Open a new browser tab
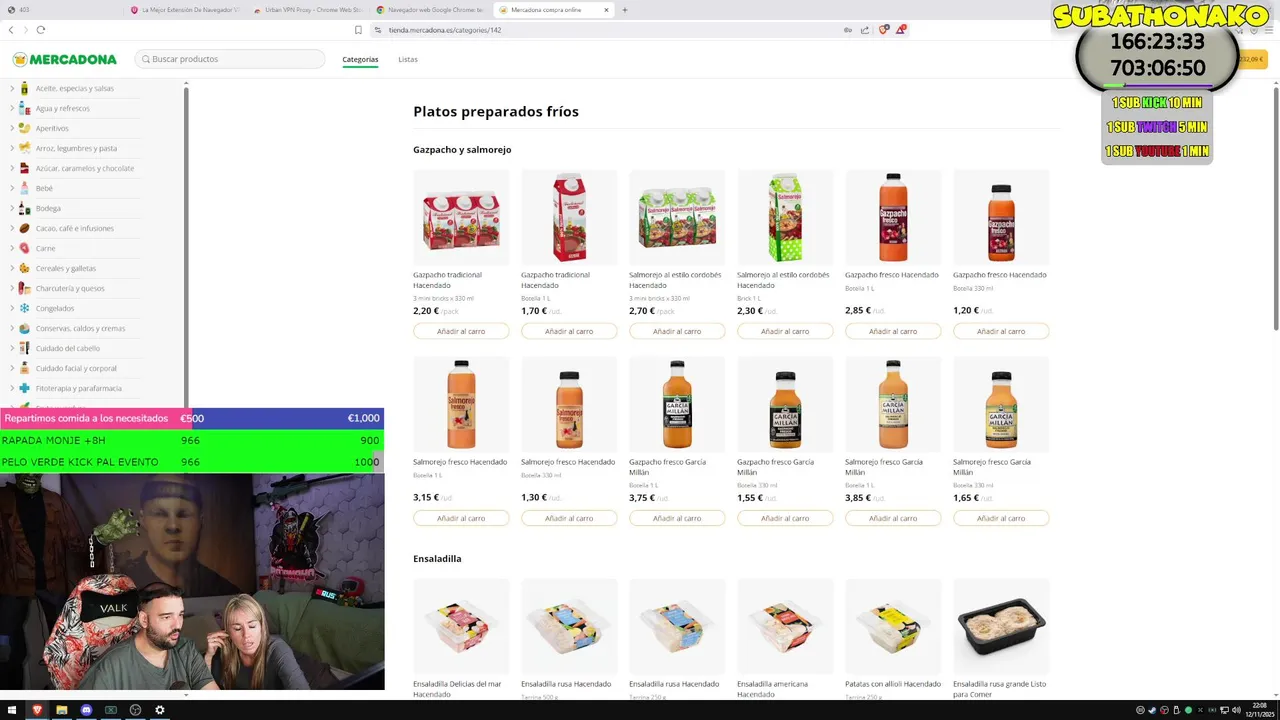Image resolution: width=1280 pixels, height=720 pixels. 625,10
